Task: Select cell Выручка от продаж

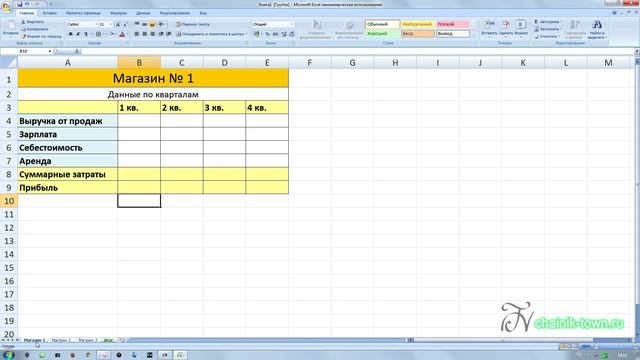Action: pos(68,121)
